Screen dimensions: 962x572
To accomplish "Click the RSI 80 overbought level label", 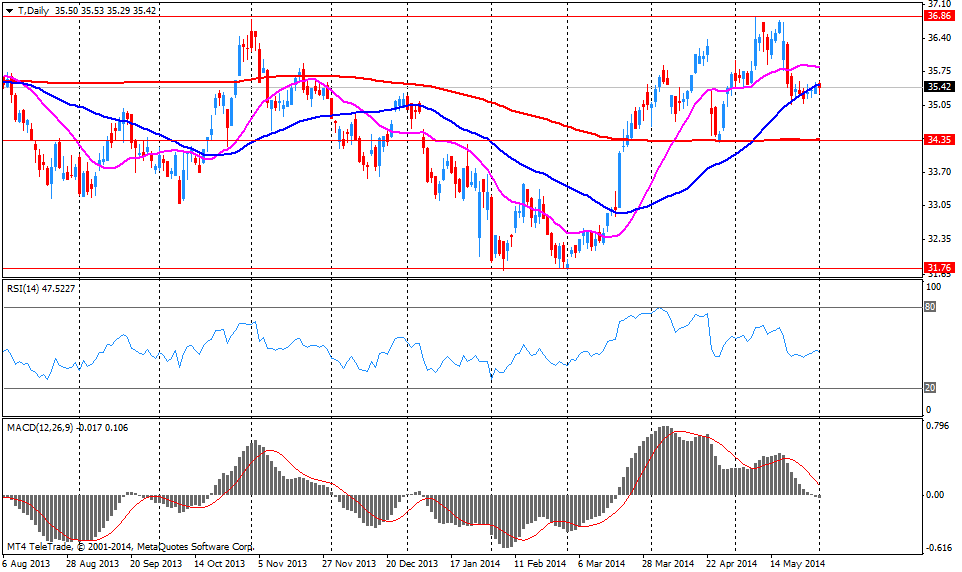I will tap(929, 308).
